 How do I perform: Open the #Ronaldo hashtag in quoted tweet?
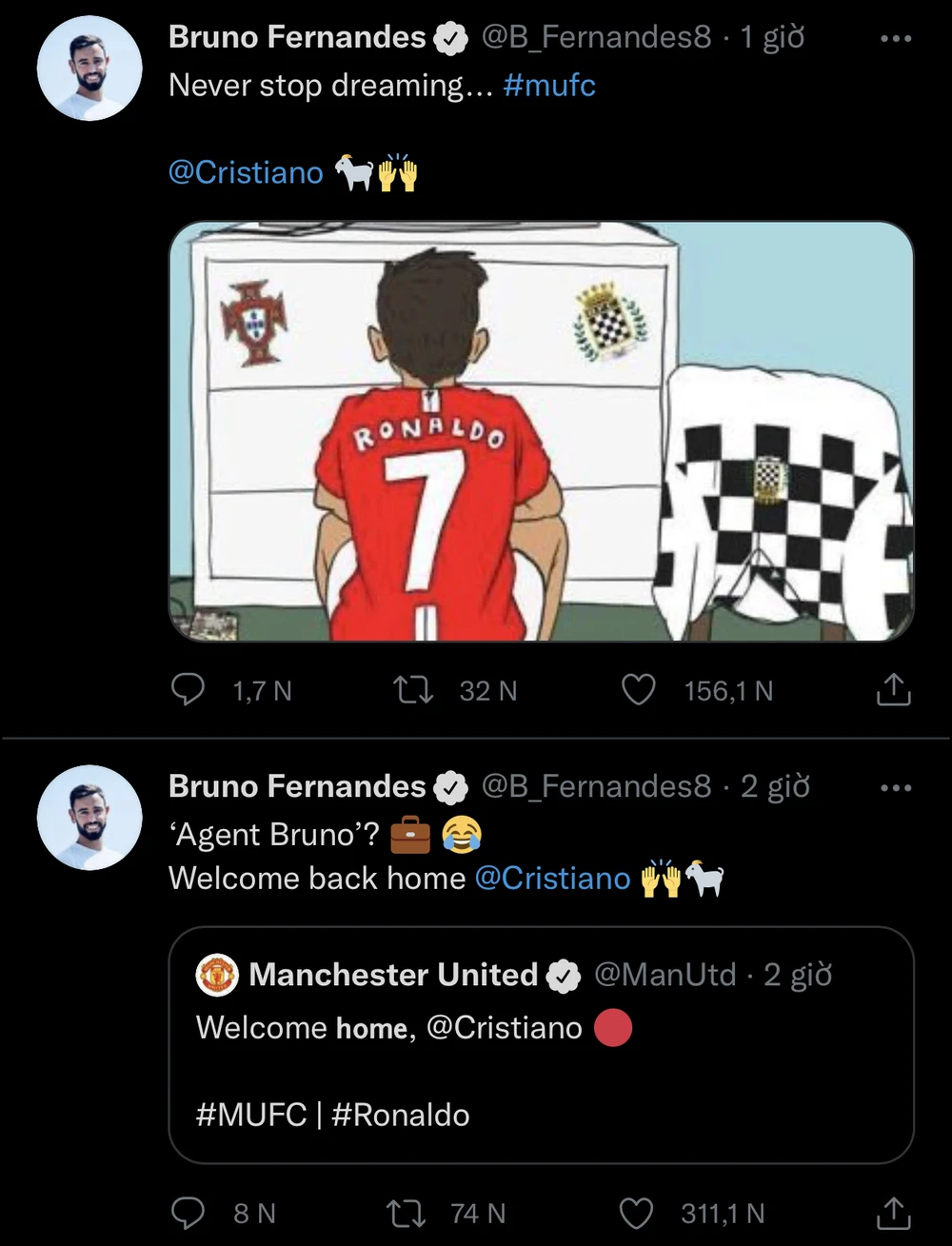pos(400,1115)
